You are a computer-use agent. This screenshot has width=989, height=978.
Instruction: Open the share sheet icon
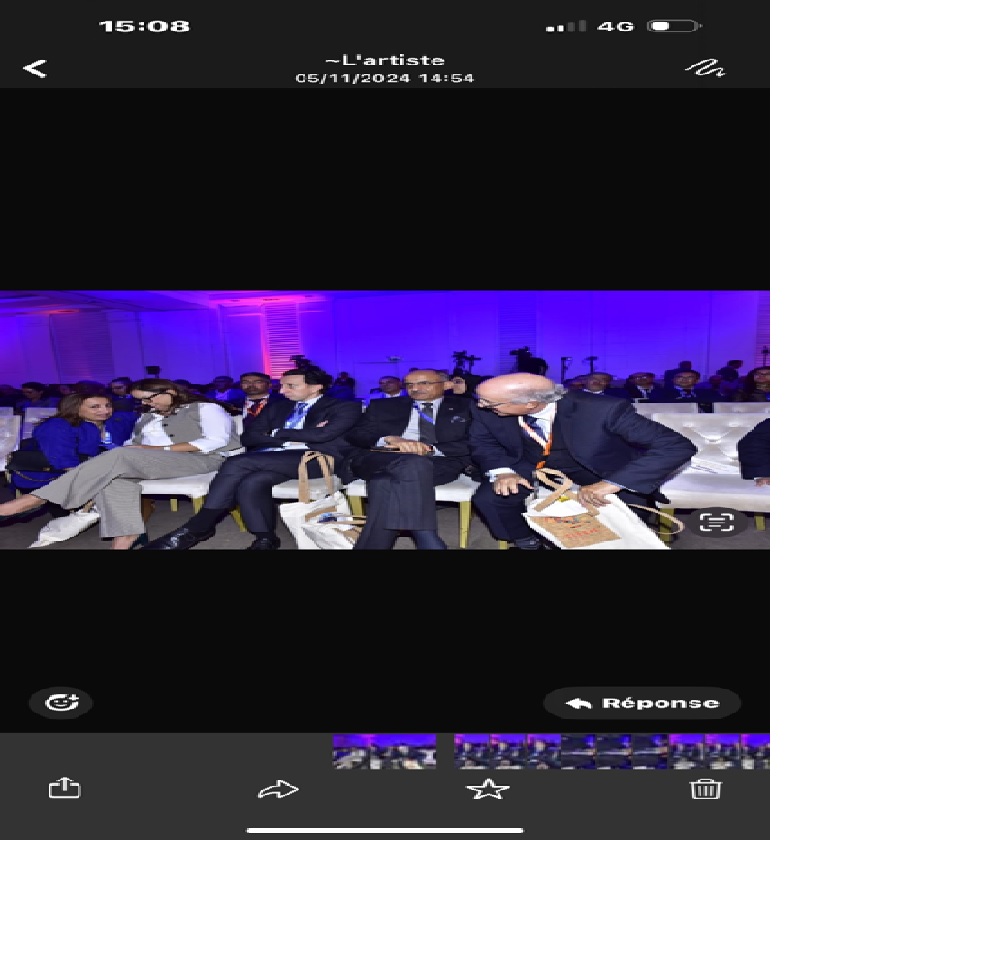(x=64, y=789)
